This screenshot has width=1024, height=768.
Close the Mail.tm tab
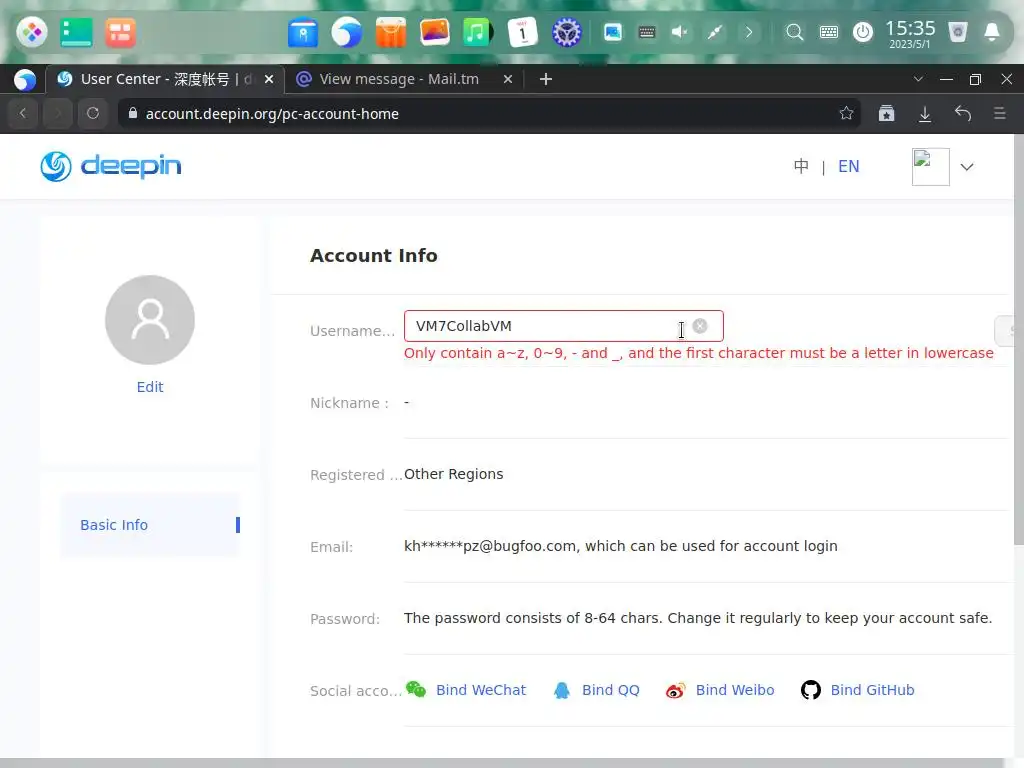point(507,79)
